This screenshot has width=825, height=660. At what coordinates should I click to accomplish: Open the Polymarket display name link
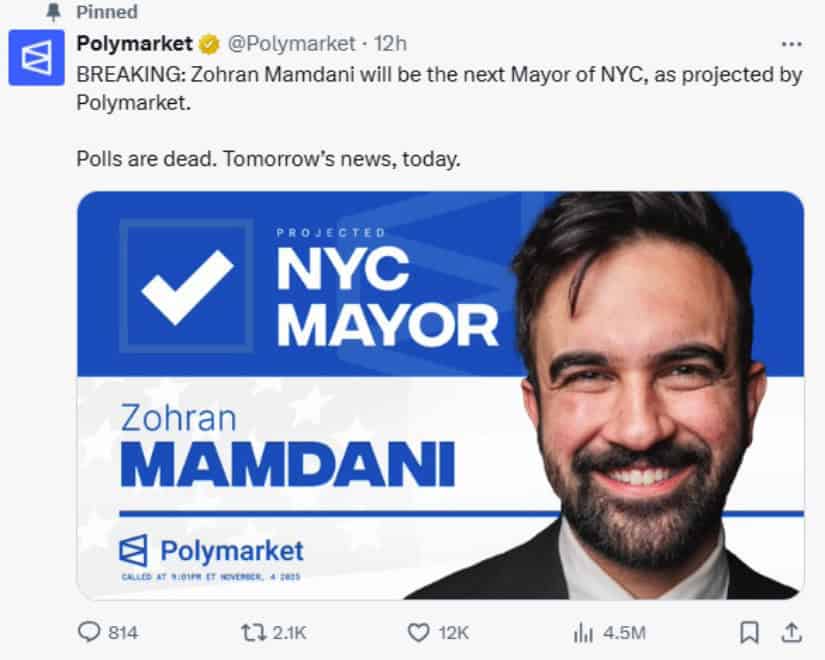tap(136, 44)
